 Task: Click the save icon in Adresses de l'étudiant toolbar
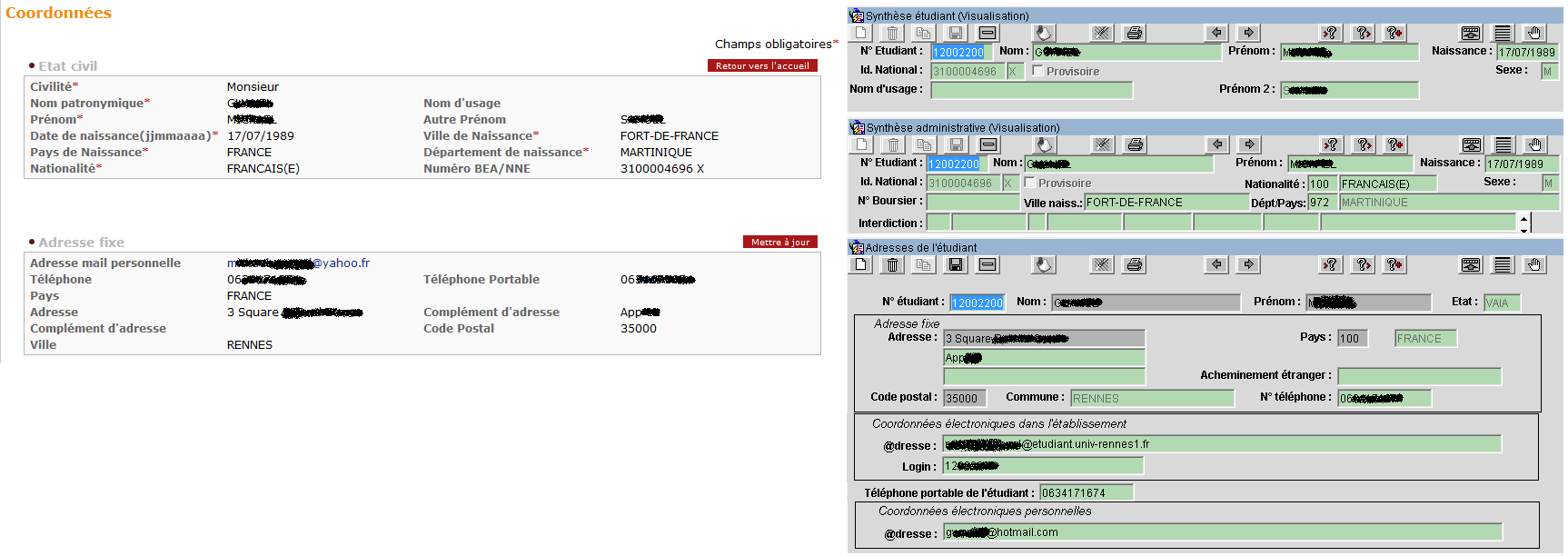pyautogui.click(x=955, y=264)
